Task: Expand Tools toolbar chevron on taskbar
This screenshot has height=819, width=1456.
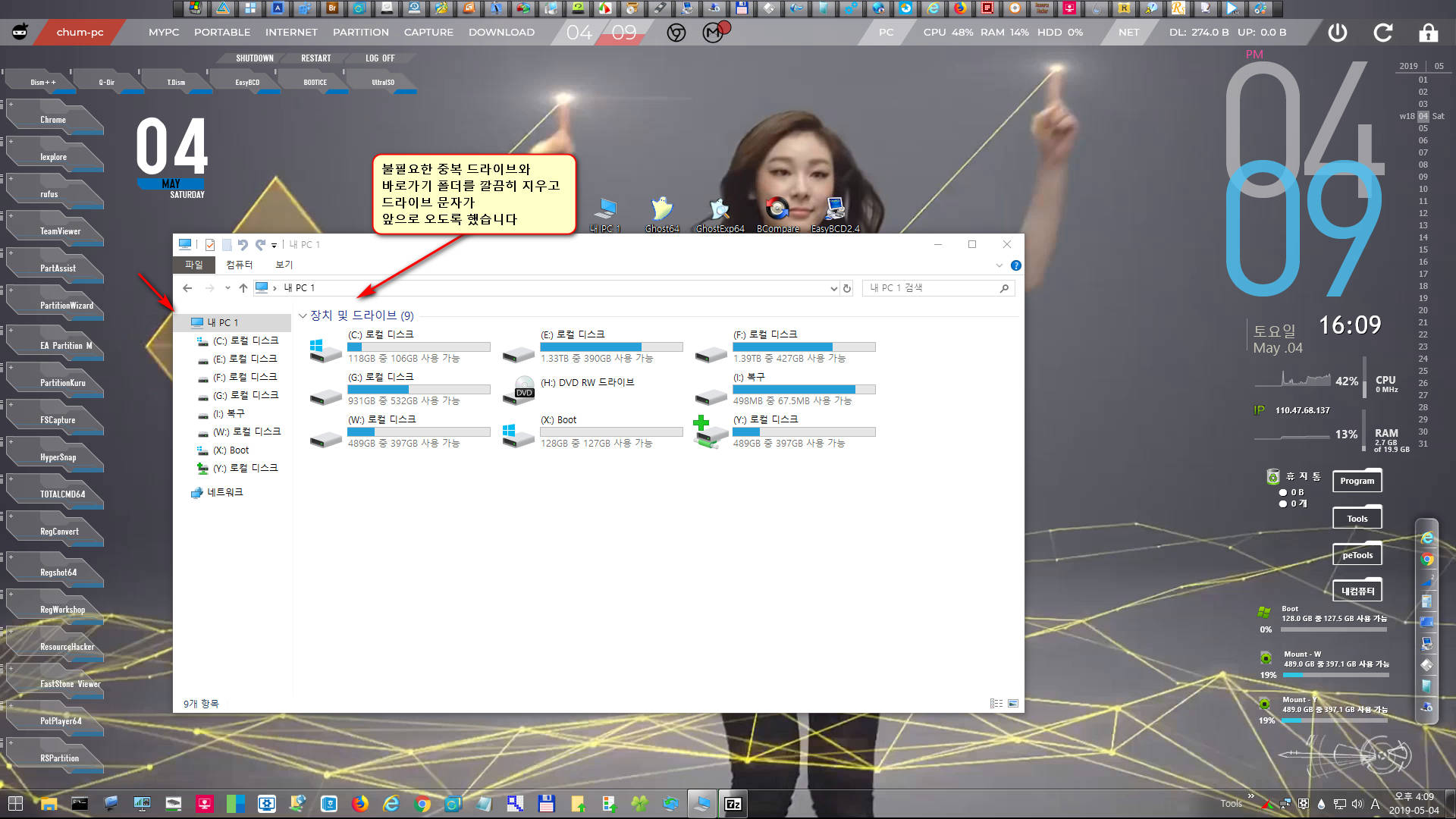Action: 1250,795
